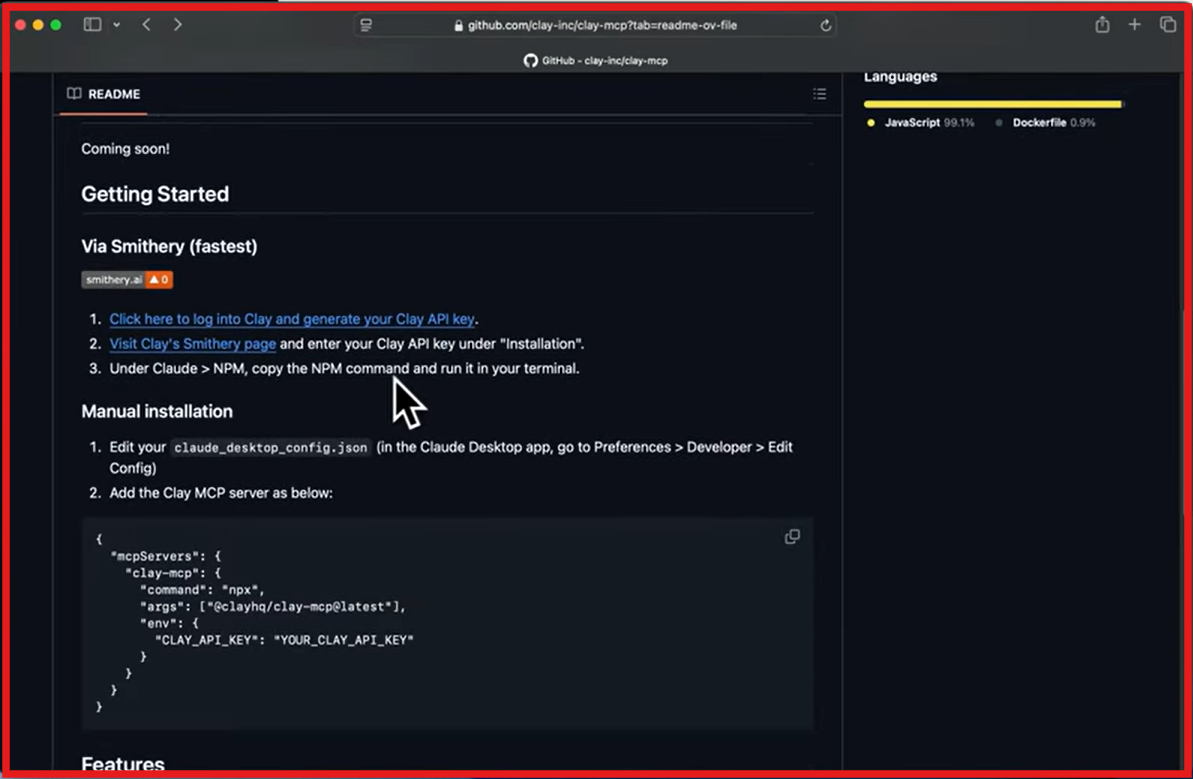Click the github.com address bar
1193x779 pixels.
point(596,25)
